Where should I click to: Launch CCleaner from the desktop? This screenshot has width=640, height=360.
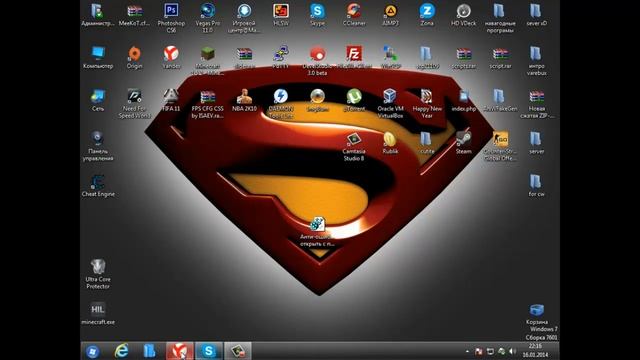[x=354, y=11]
